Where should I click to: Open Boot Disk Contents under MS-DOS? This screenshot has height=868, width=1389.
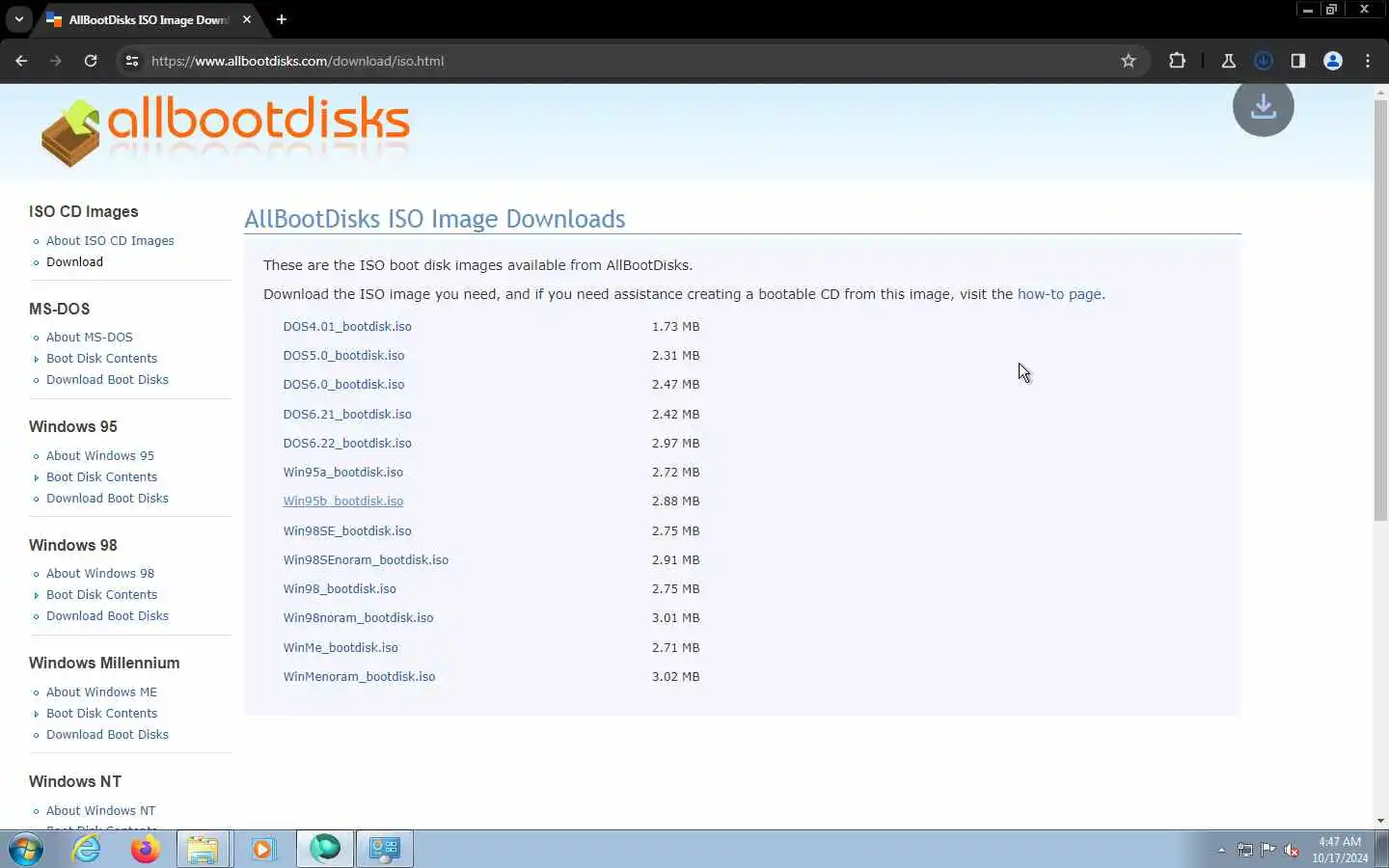tap(101, 359)
